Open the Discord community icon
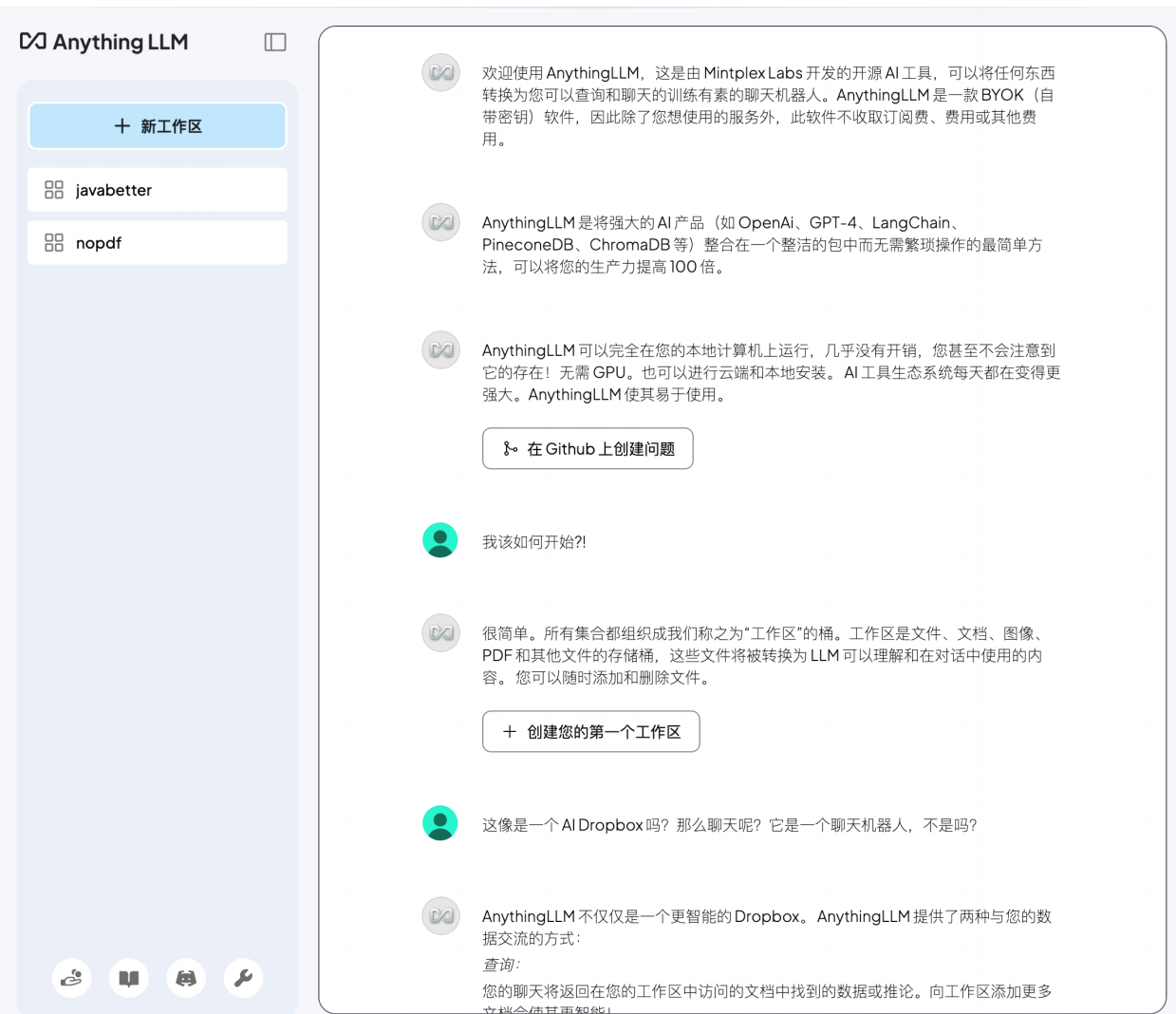Viewport: 1176px width, 1014px height. tap(186, 978)
